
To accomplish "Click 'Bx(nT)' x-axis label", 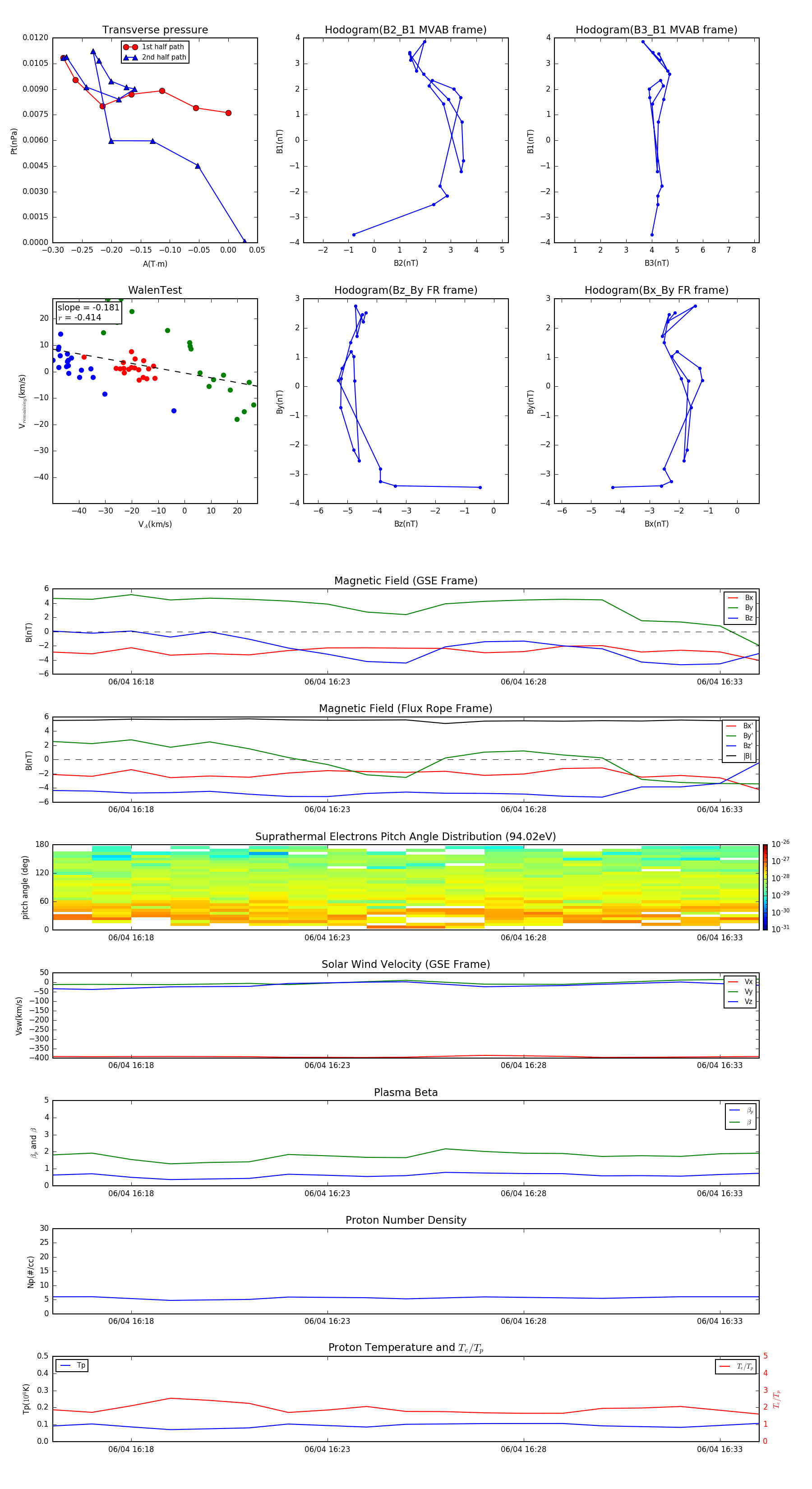I will 656,524.
